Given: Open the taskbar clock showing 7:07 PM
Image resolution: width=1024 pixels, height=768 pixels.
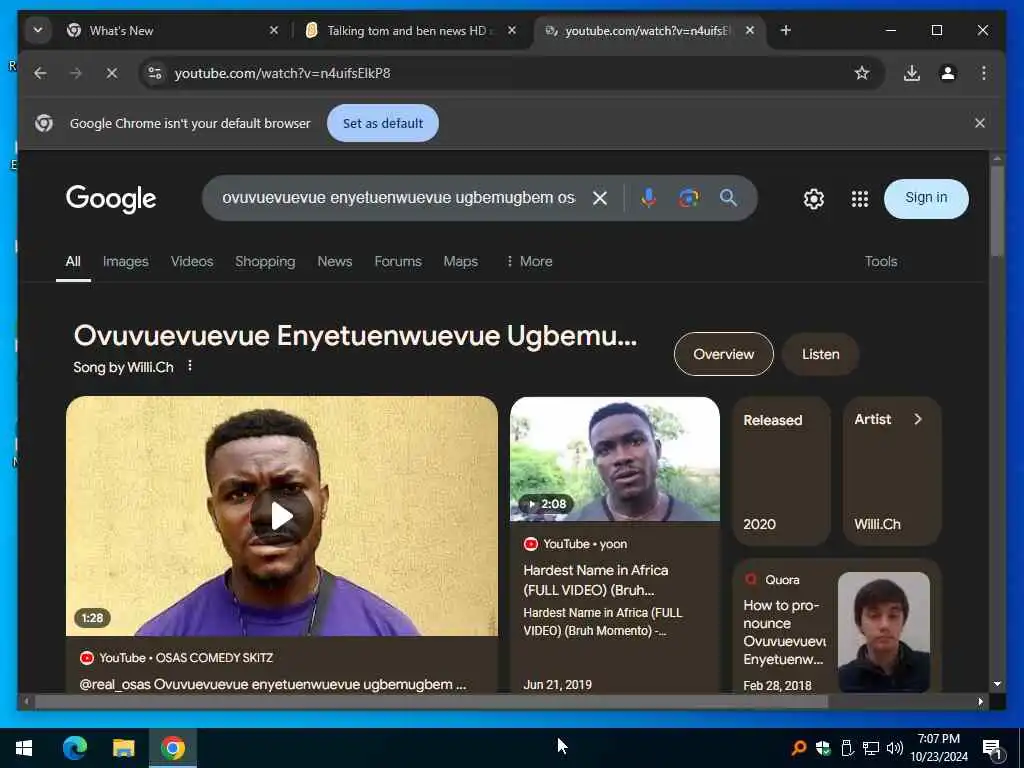Looking at the screenshot, I should click(x=938, y=748).
